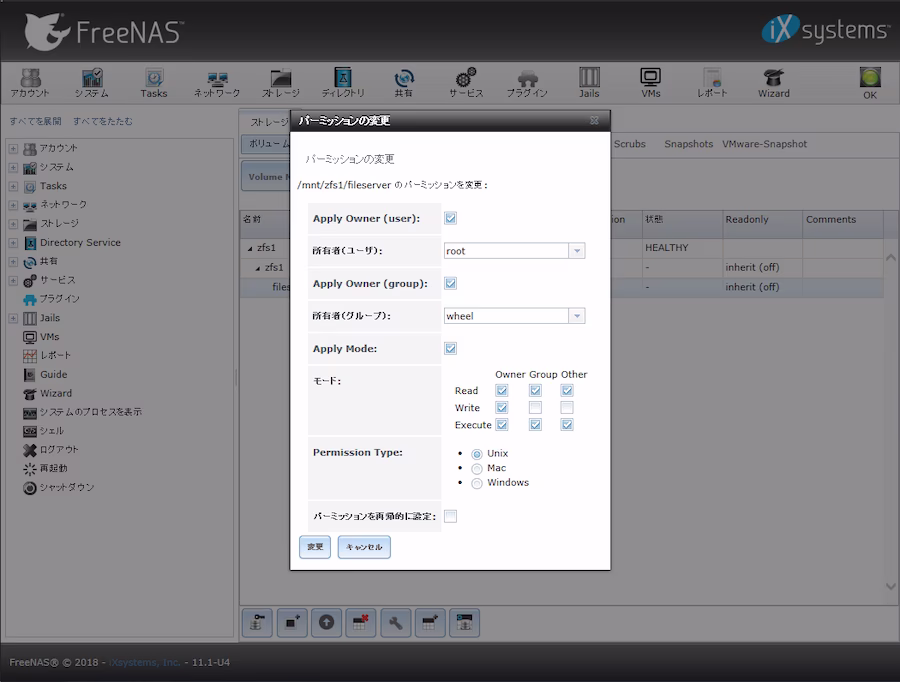This screenshot has width=900, height=682.
Task: Expand Tasks tree node
Action: (x=13, y=186)
